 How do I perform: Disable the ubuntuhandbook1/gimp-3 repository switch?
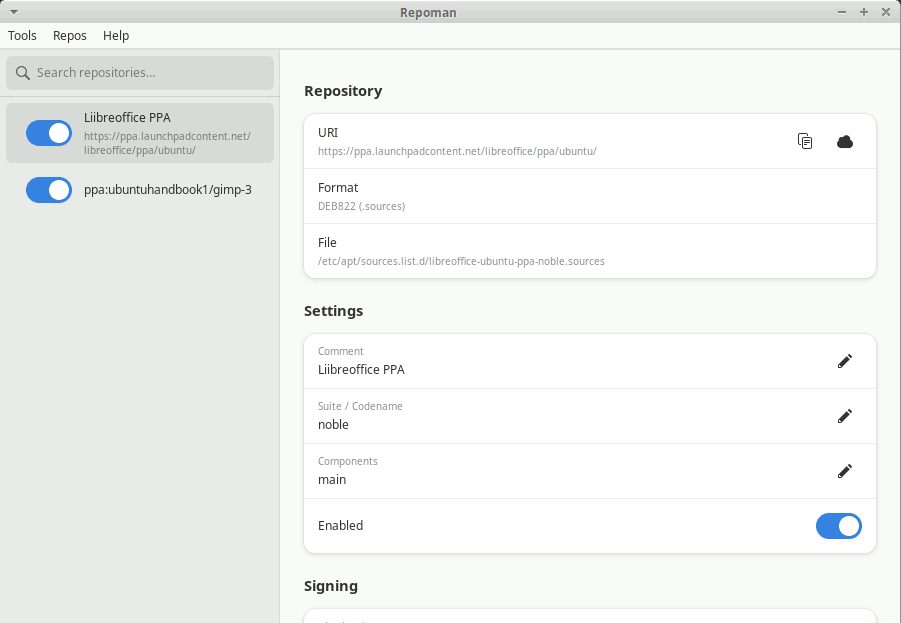pyautogui.click(x=49, y=190)
